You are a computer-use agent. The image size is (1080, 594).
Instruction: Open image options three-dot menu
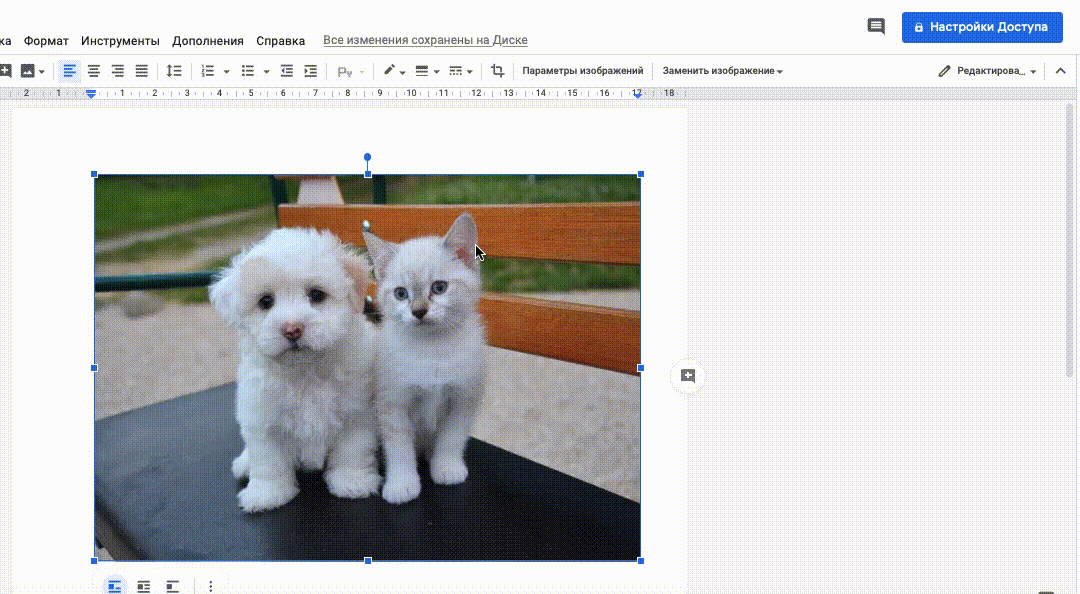click(211, 586)
